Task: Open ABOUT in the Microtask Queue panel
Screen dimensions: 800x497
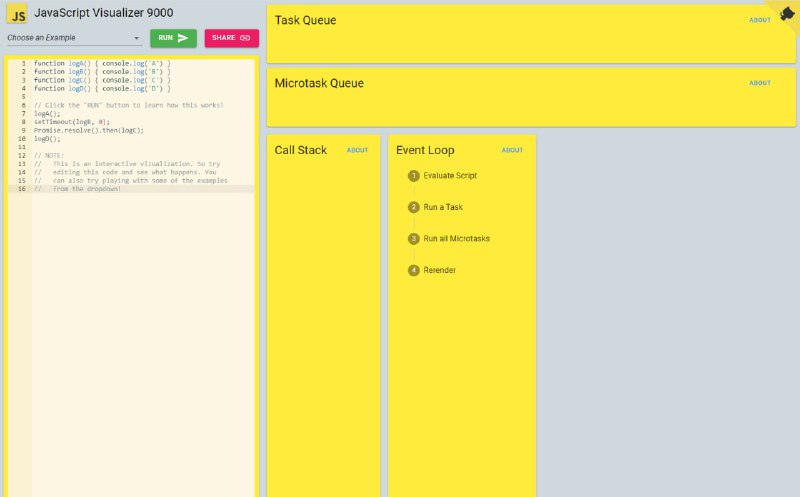Action: coord(760,83)
